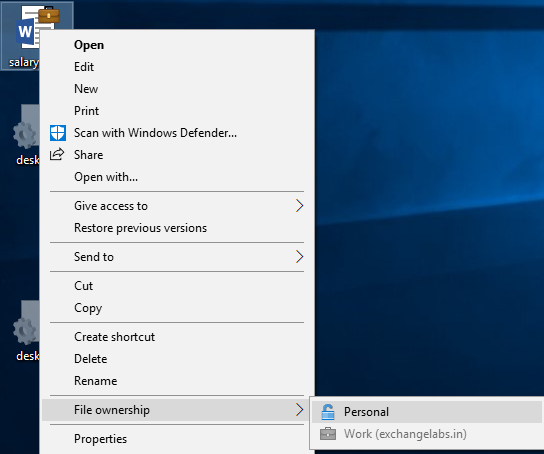Expand the File ownership submenu arrow
Screen dimensions: 544x454
299,410
